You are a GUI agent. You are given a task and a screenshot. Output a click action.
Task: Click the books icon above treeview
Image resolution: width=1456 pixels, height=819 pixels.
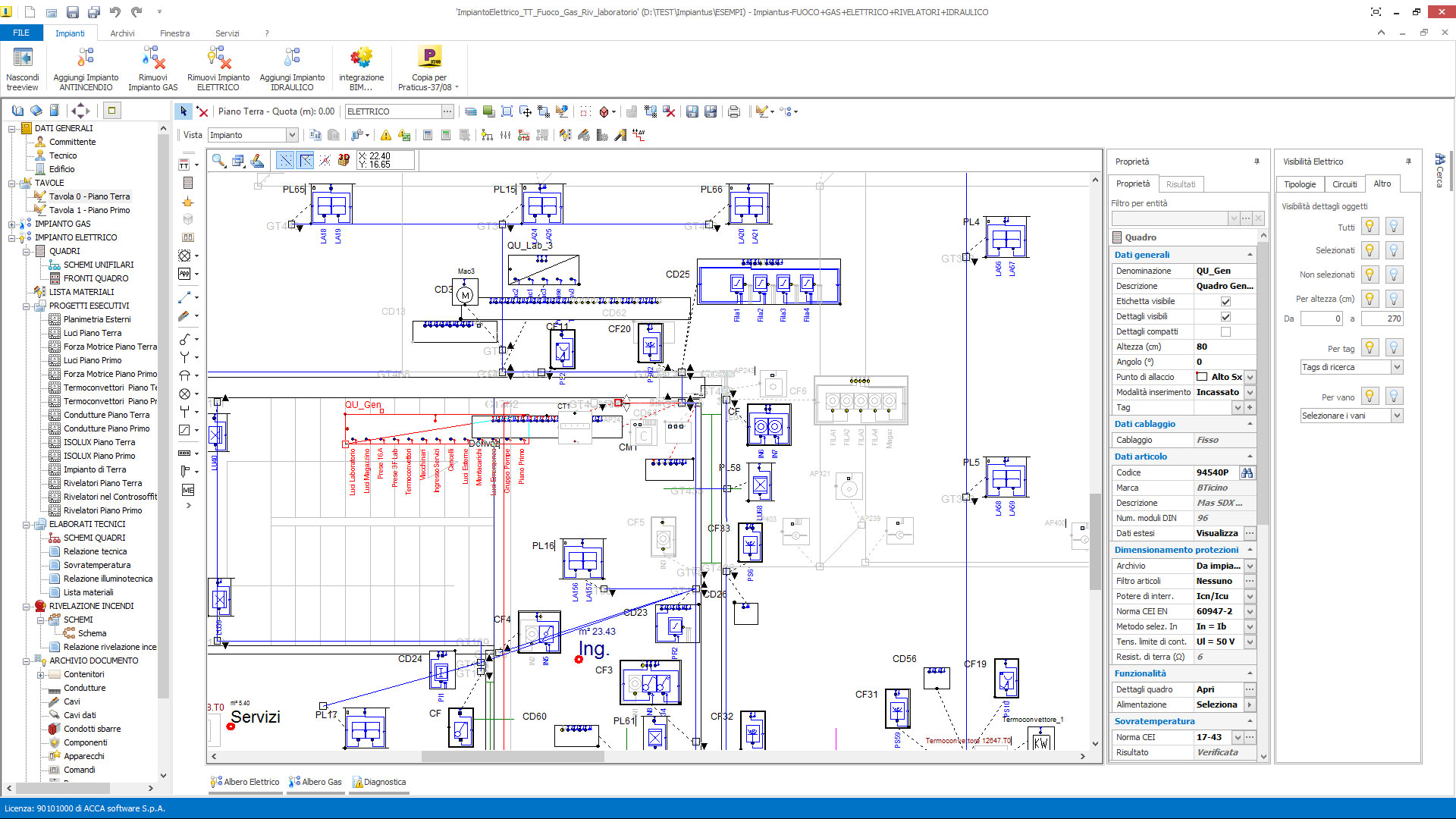(x=17, y=110)
